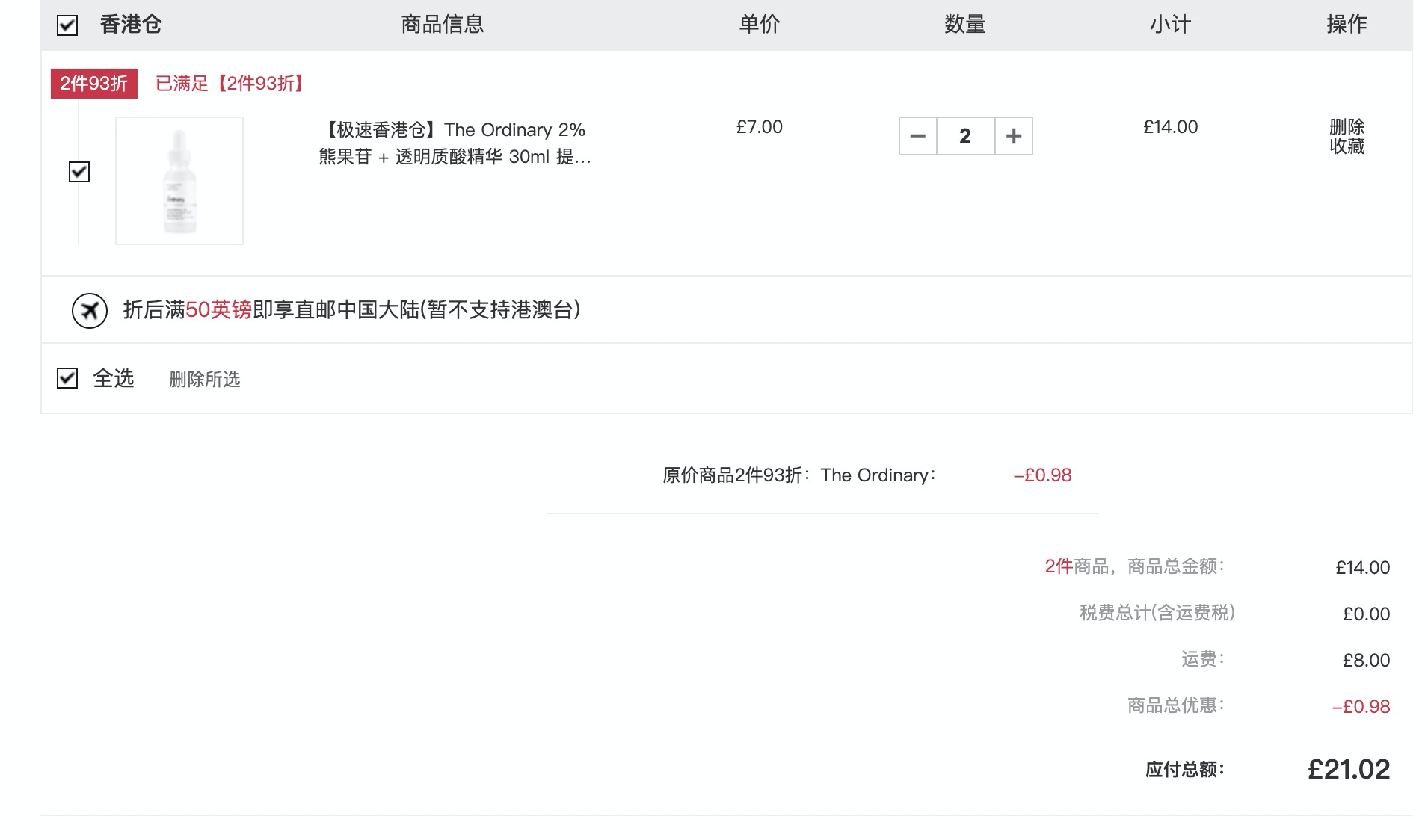Click the 折后满50英镑 direct mail notice

tap(351, 309)
